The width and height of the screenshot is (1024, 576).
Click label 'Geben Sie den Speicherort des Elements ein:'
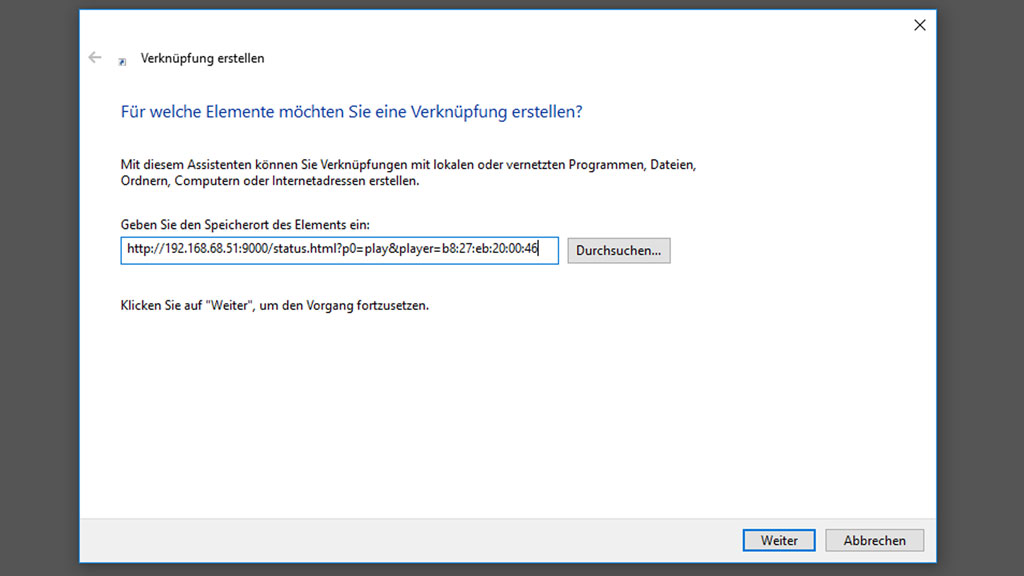click(x=245, y=225)
